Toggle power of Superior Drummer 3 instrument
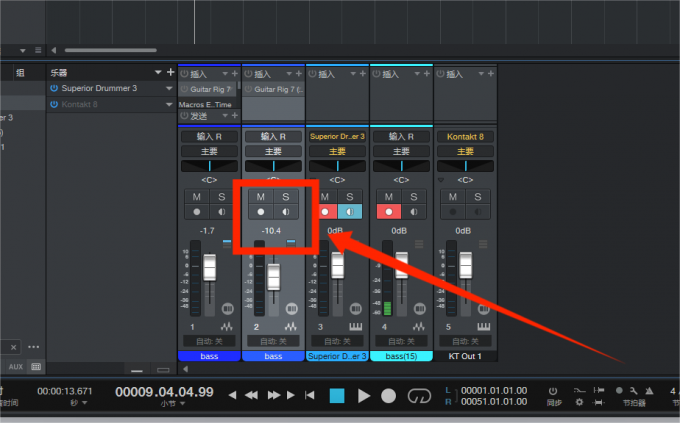Screen dimensions: 680x423 tap(54, 88)
